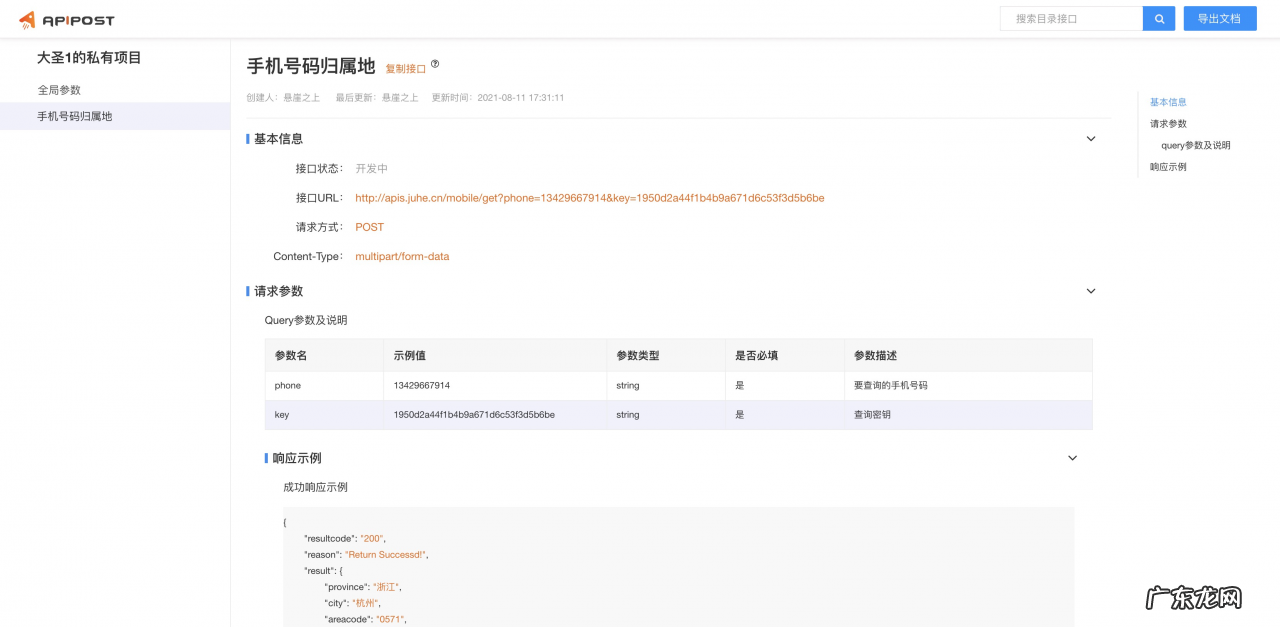Jump to 基本信息 via the right anchor
The height and width of the screenshot is (627, 1280).
[x=1167, y=101]
